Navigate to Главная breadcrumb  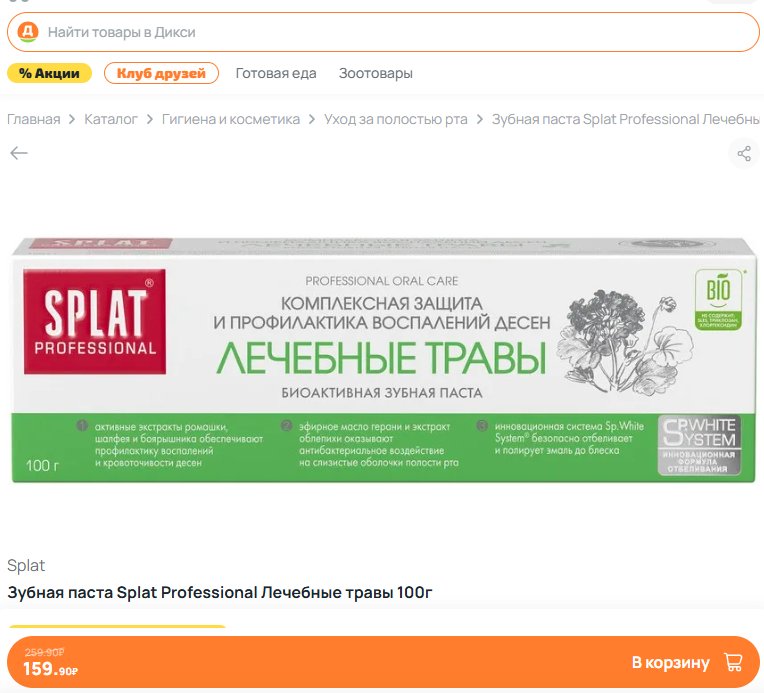click(34, 119)
